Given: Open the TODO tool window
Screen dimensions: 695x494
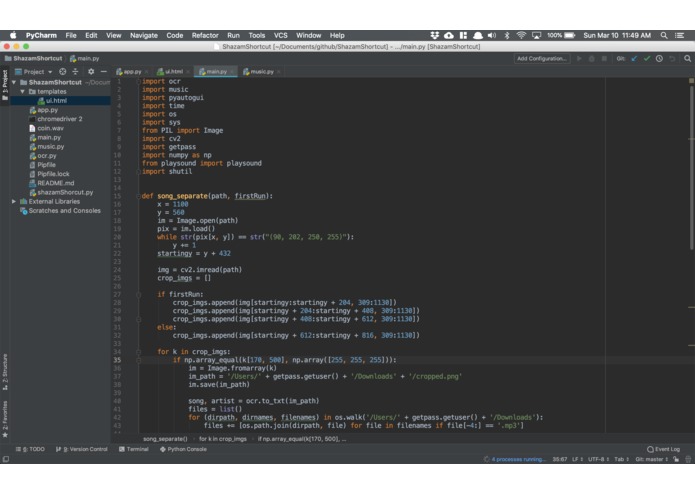Looking at the screenshot, I should (x=30, y=449).
